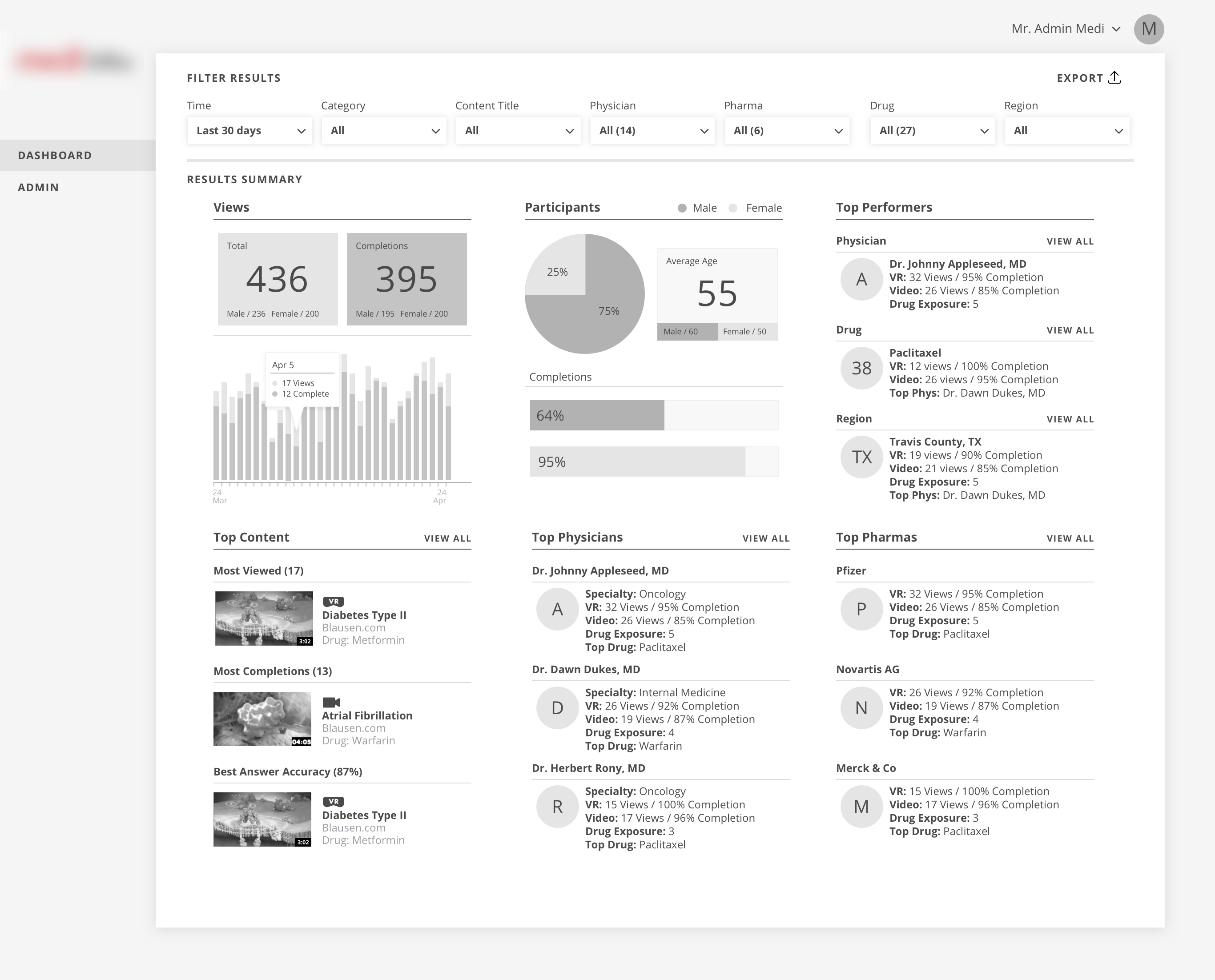Click the A avatar in Top Performers Physician

click(x=861, y=279)
